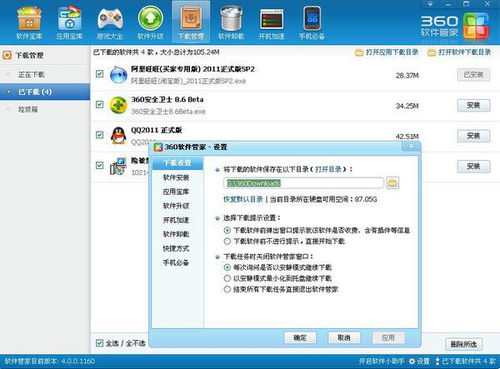The height and width of the screenshot is (369, 500).
Task: Switch to 快捷方式 settings tab
Action: tap(176, 248)
